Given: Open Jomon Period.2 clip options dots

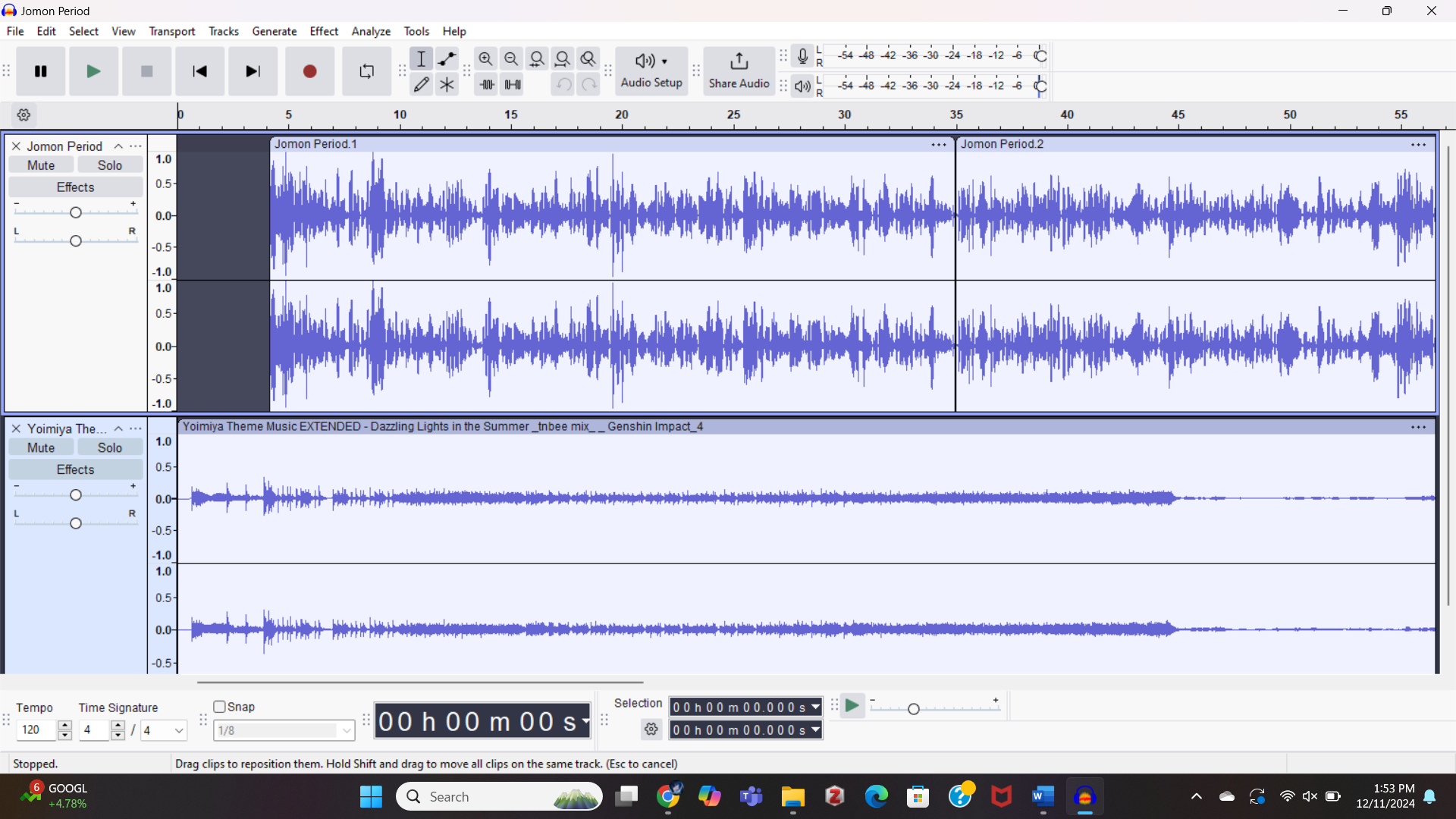Looking at the screenshot, I should click(x=1419, y=145).
